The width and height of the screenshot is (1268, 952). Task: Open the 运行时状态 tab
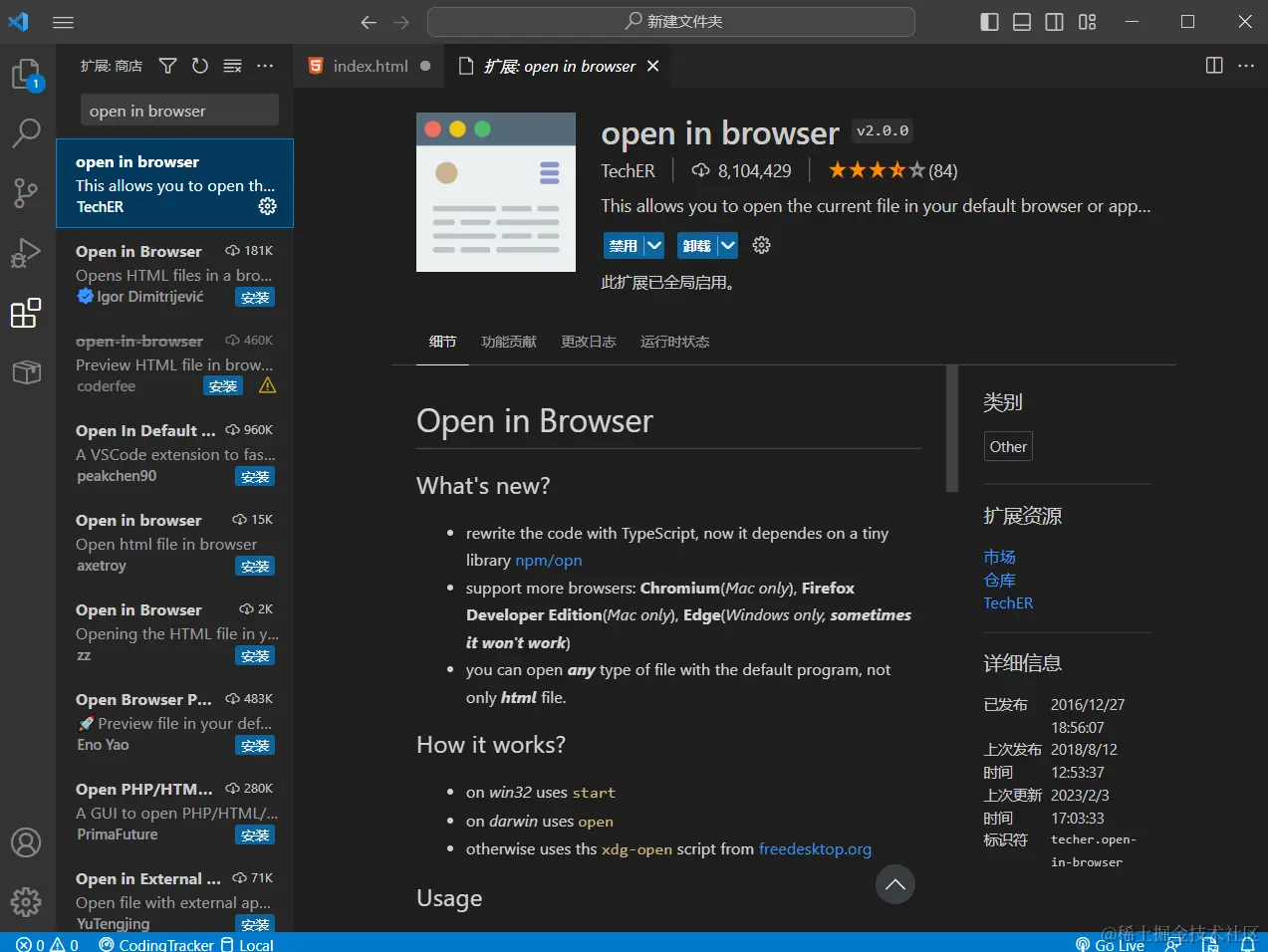tap(675, 342)
